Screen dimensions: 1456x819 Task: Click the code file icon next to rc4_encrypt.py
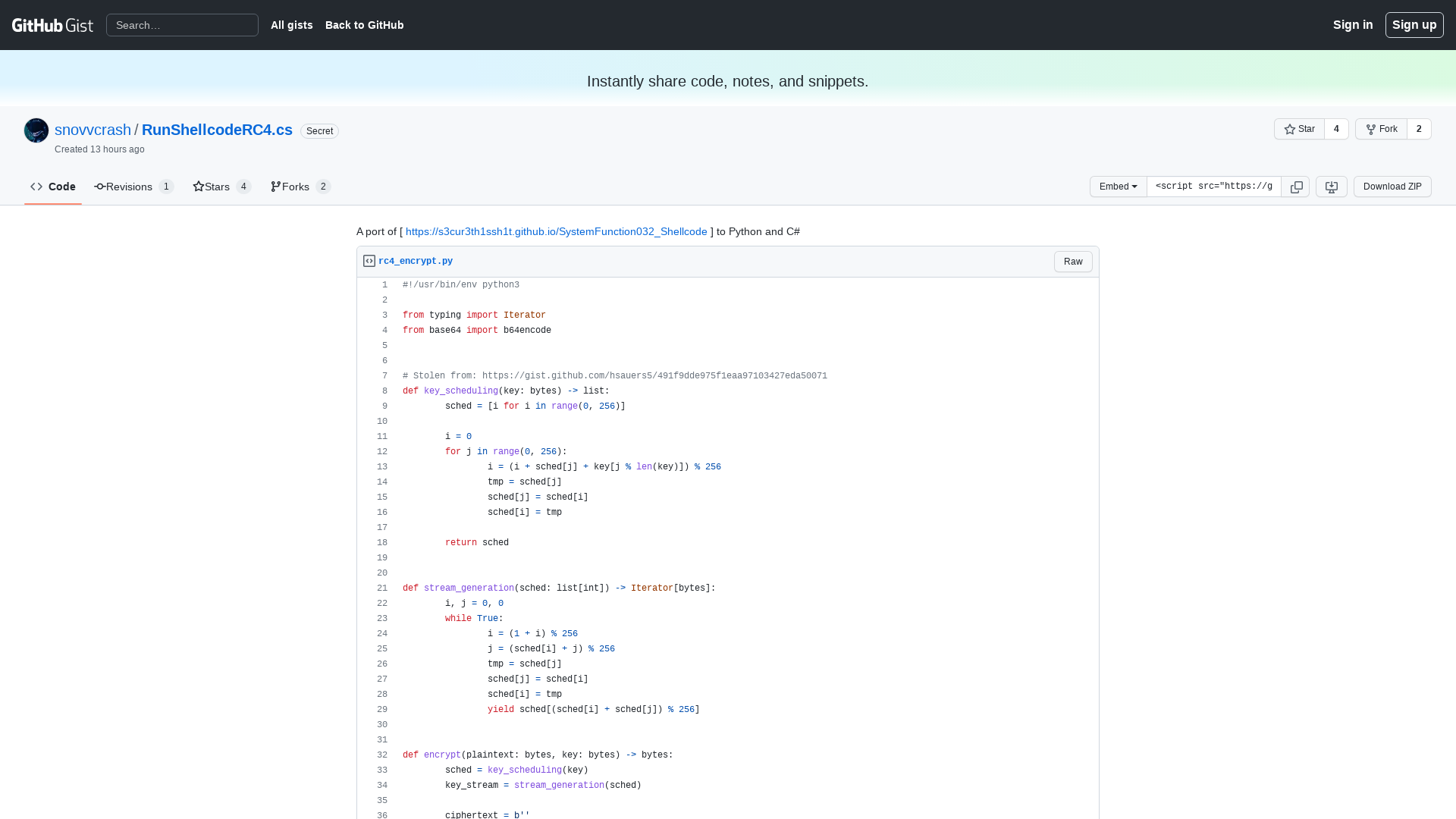(369, 260)
